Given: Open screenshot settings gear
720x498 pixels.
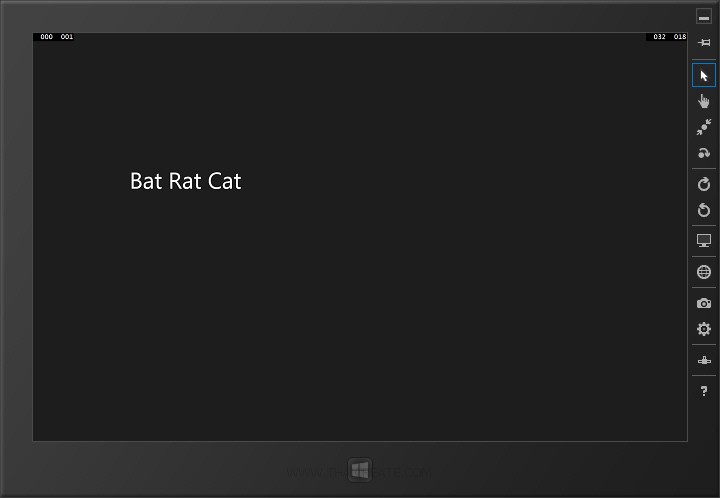Looking at the screenshot, I should 704,329.
